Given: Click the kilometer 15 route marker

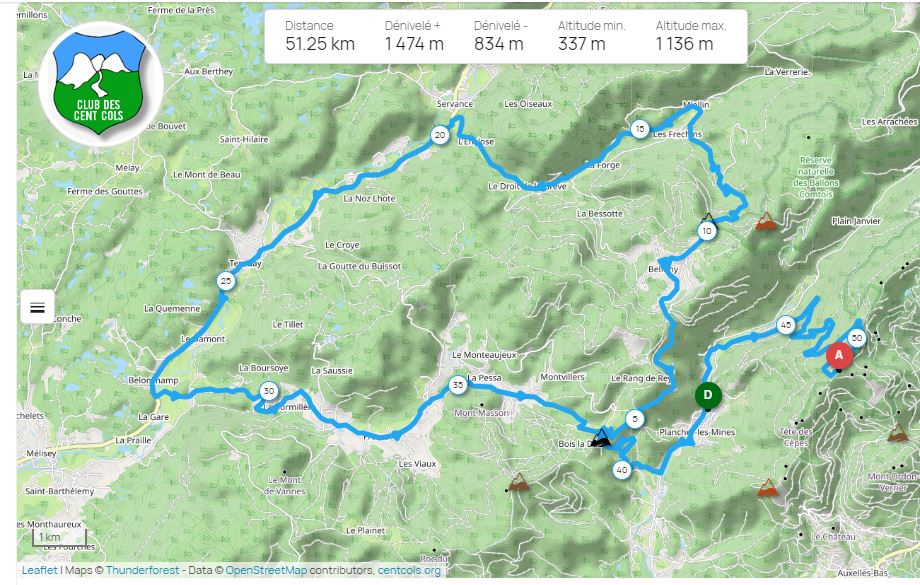Looking at the screenshot, I should tap(640, 129).
